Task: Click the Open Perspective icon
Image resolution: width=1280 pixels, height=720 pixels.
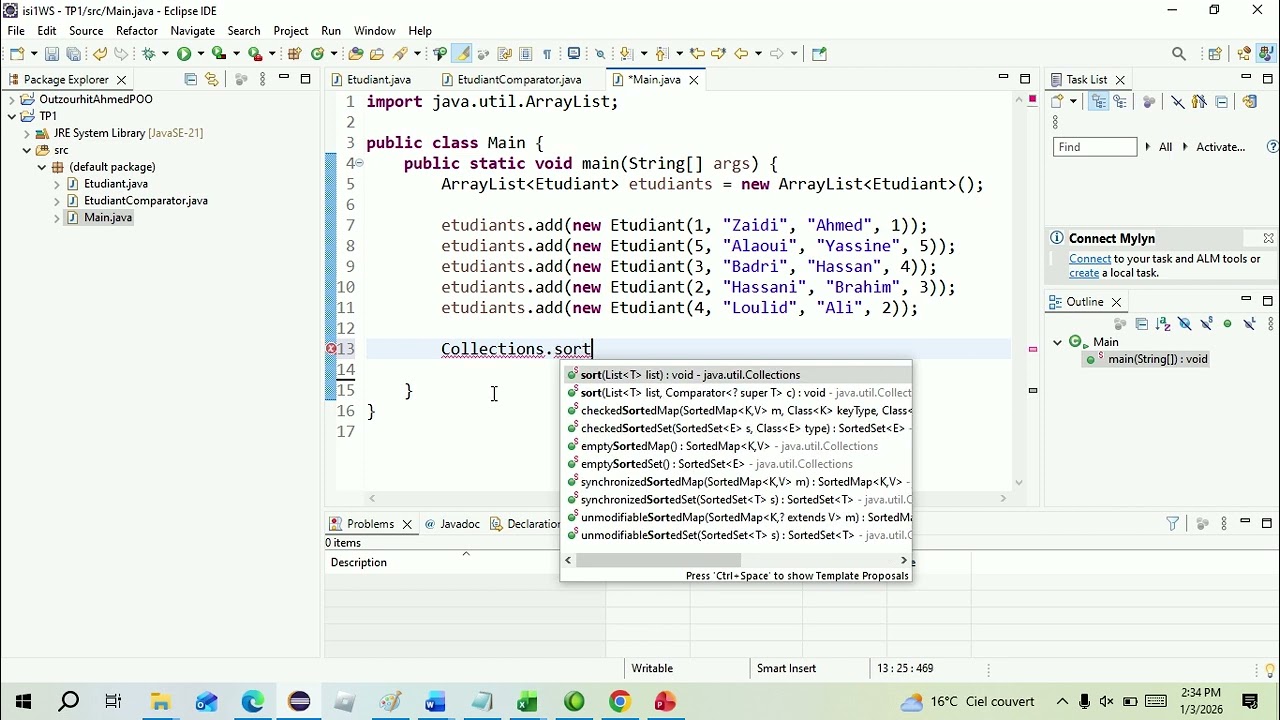Action: click(x=1215, y=54)
